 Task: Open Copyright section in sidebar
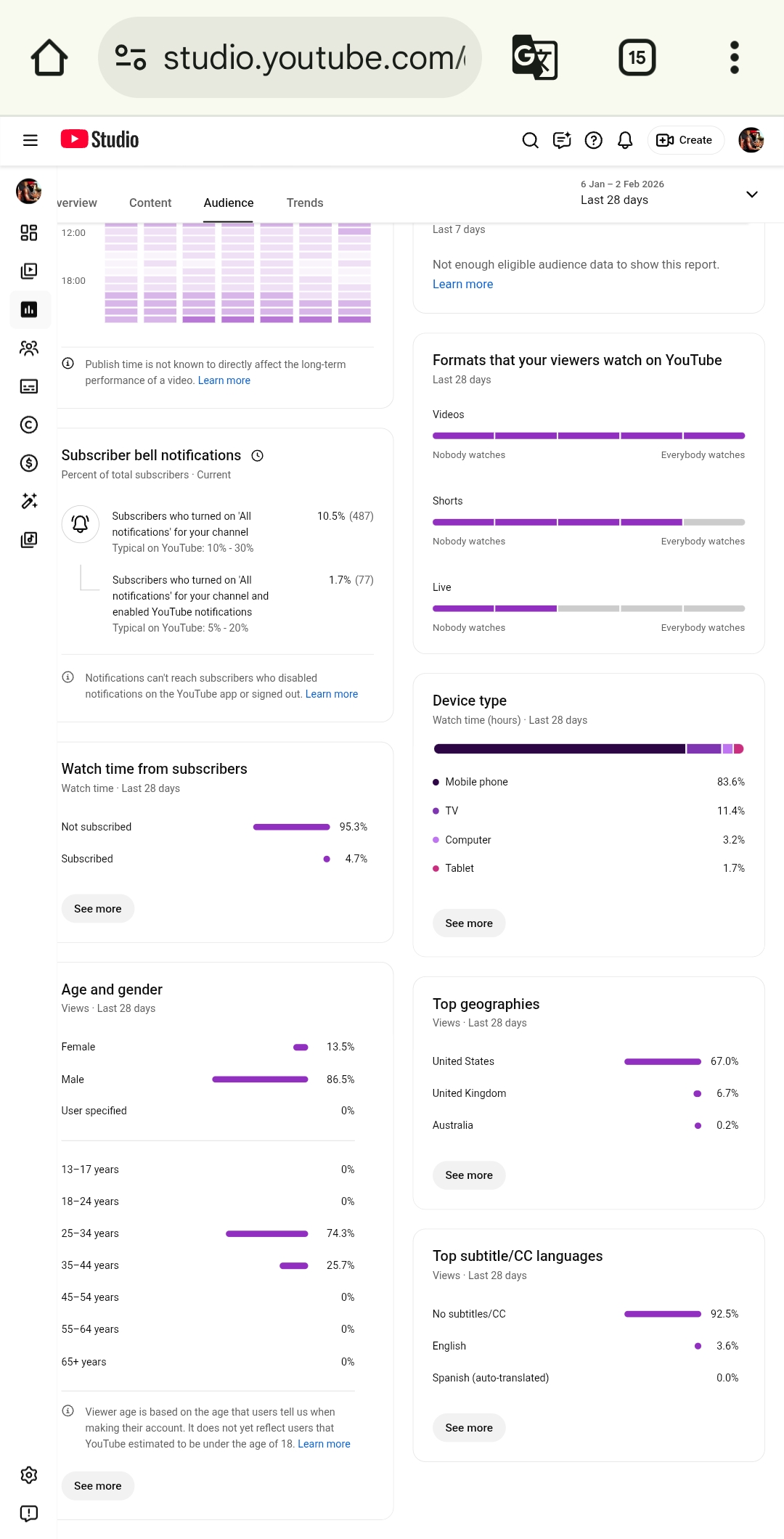click(x=29, y=425)
